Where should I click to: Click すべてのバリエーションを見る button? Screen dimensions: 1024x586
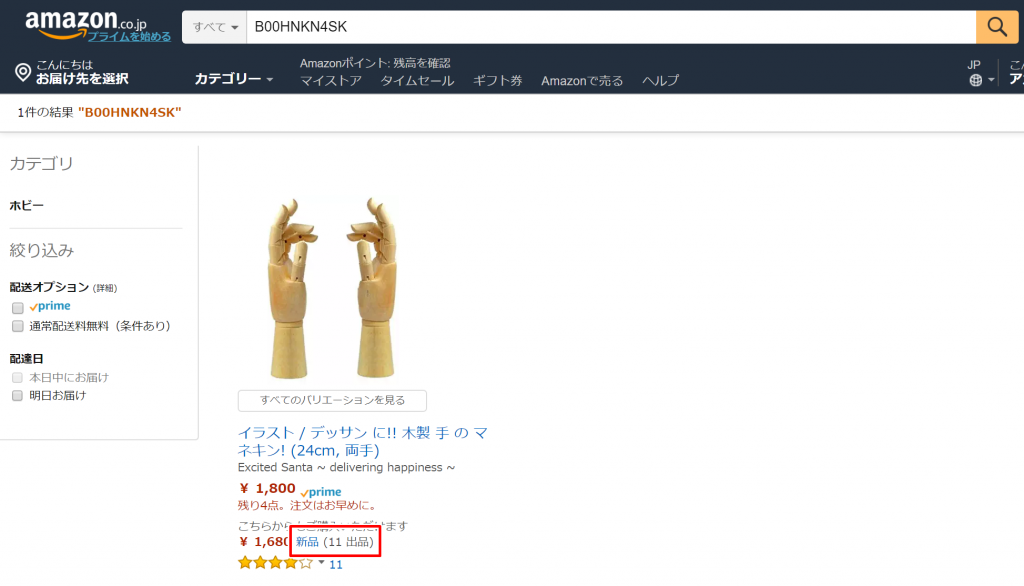[x=332, y=400]
